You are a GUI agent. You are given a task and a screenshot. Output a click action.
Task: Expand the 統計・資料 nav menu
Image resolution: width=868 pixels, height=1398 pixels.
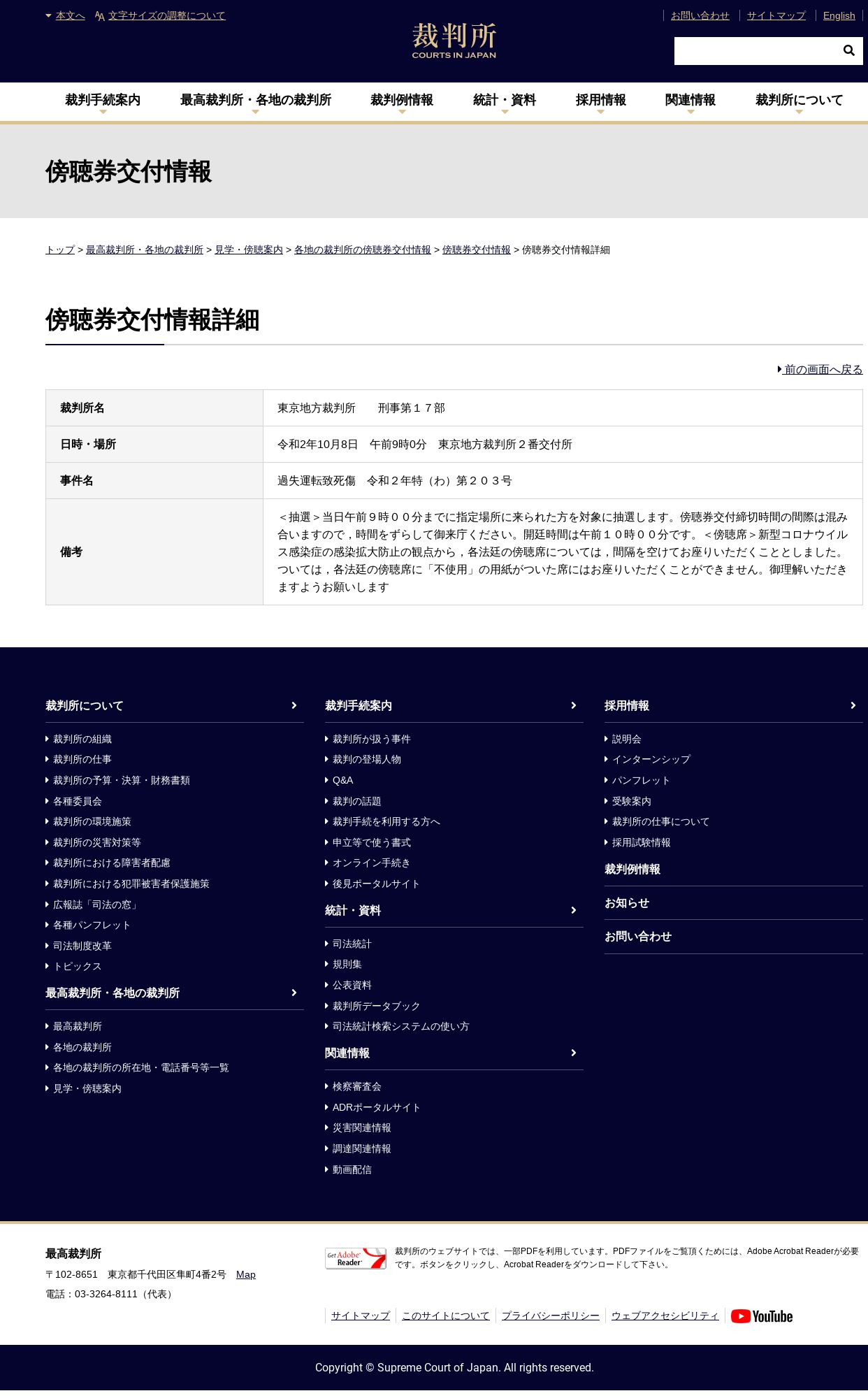pyautogui.click(x=505, y=101)
